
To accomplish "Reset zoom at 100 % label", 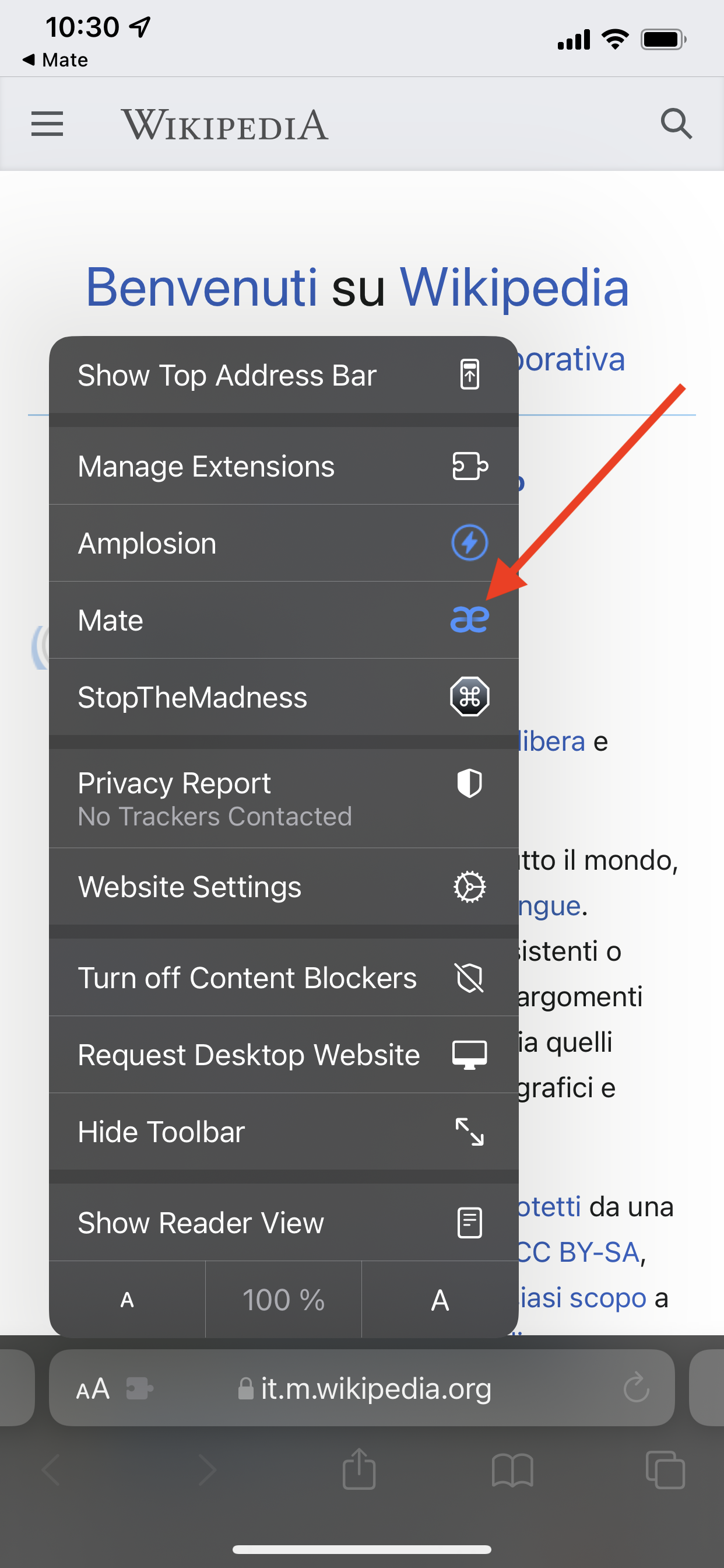I will click(283, 1300).
